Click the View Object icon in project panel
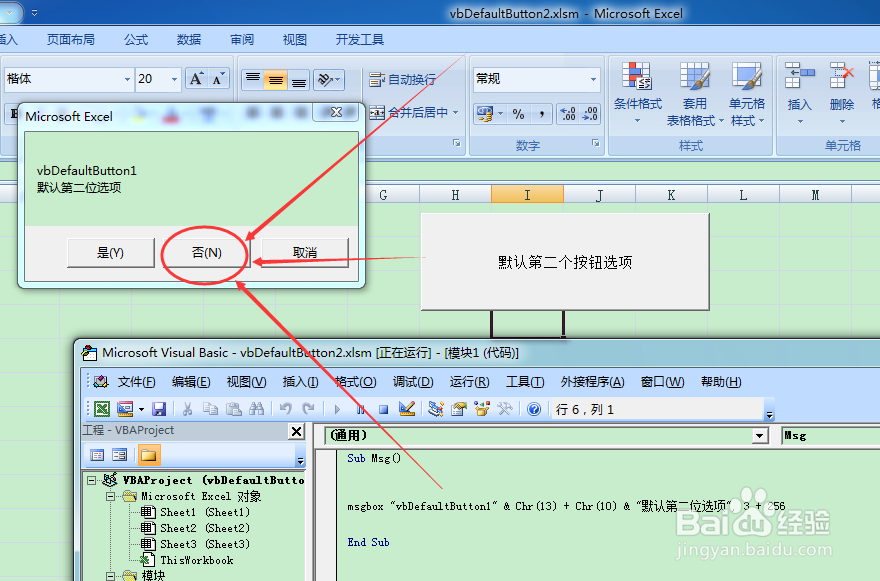Image resolution: width=880 pixels, height=581 pixels. click(x=120, y=455)
